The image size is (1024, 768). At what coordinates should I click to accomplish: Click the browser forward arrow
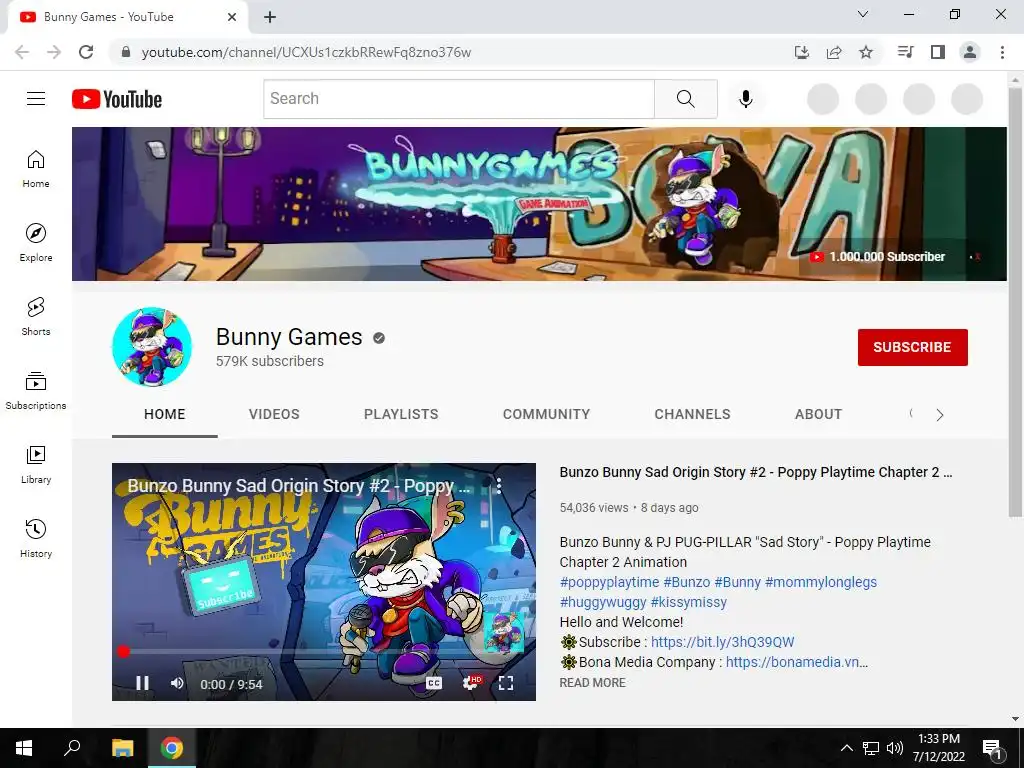[54, 52]
